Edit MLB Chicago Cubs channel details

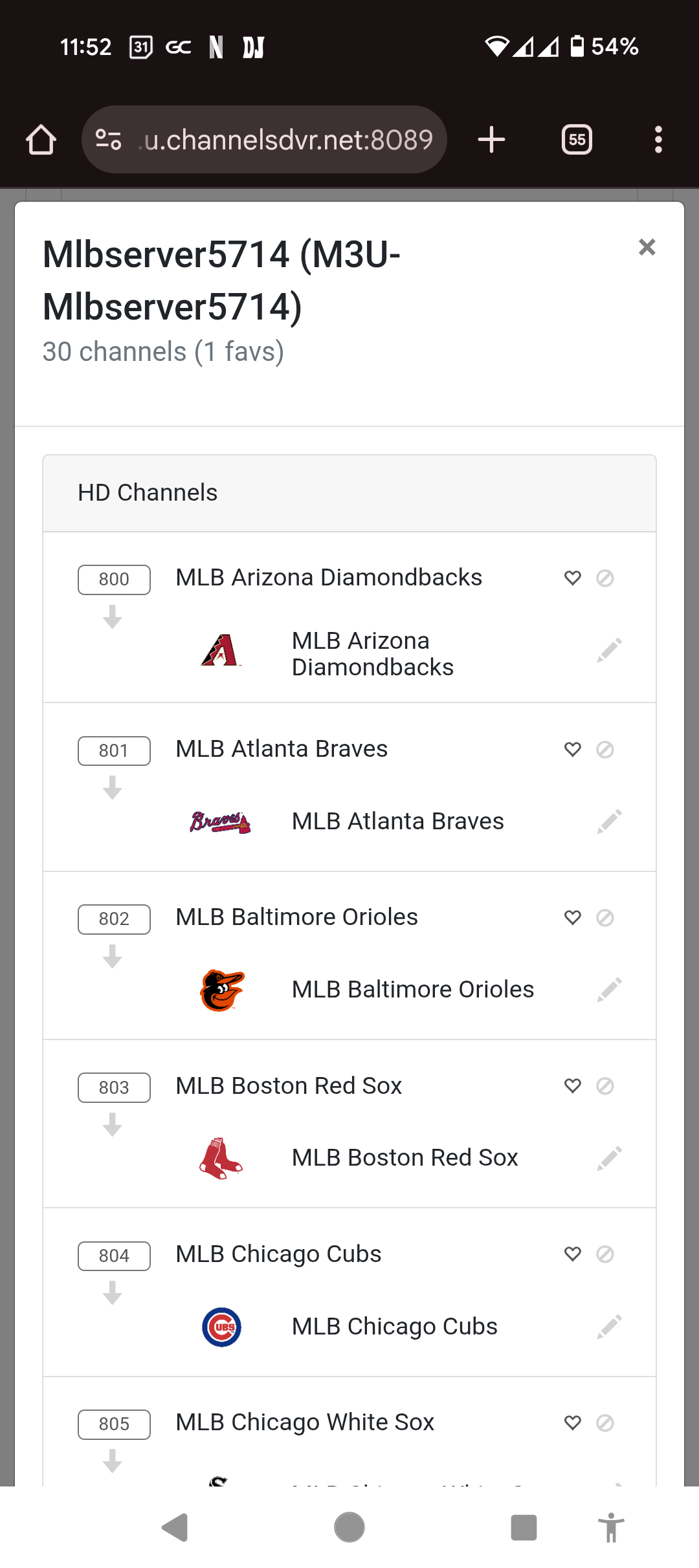point(609,1327)
